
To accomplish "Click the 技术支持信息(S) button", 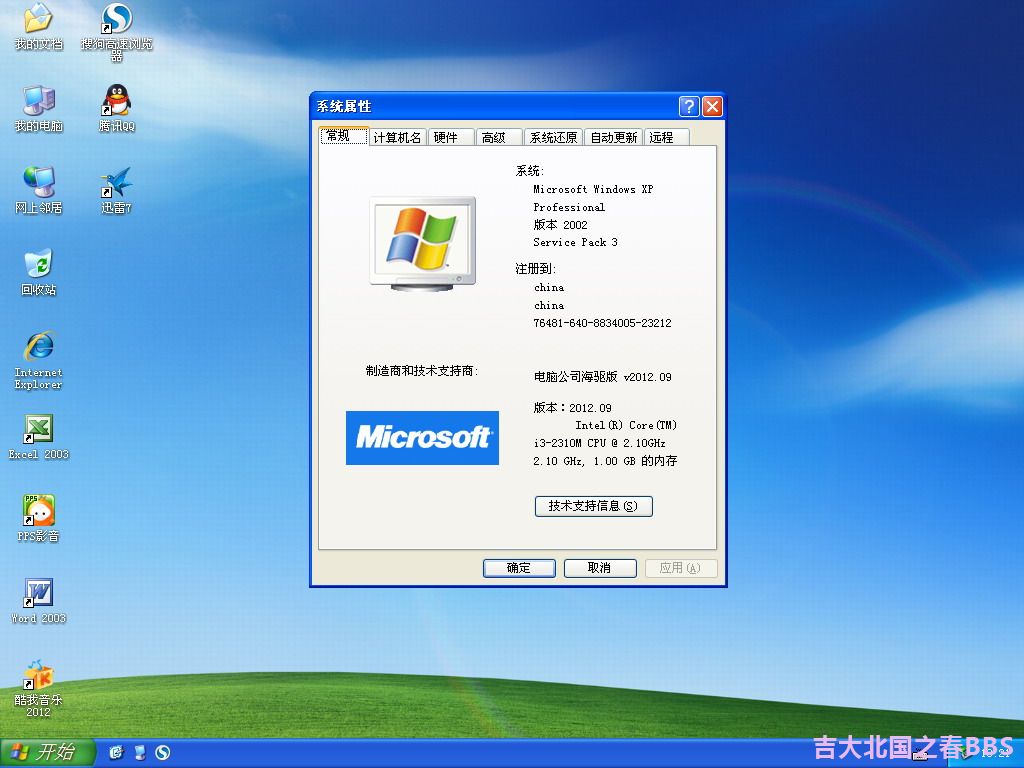I will pos(594,506).
